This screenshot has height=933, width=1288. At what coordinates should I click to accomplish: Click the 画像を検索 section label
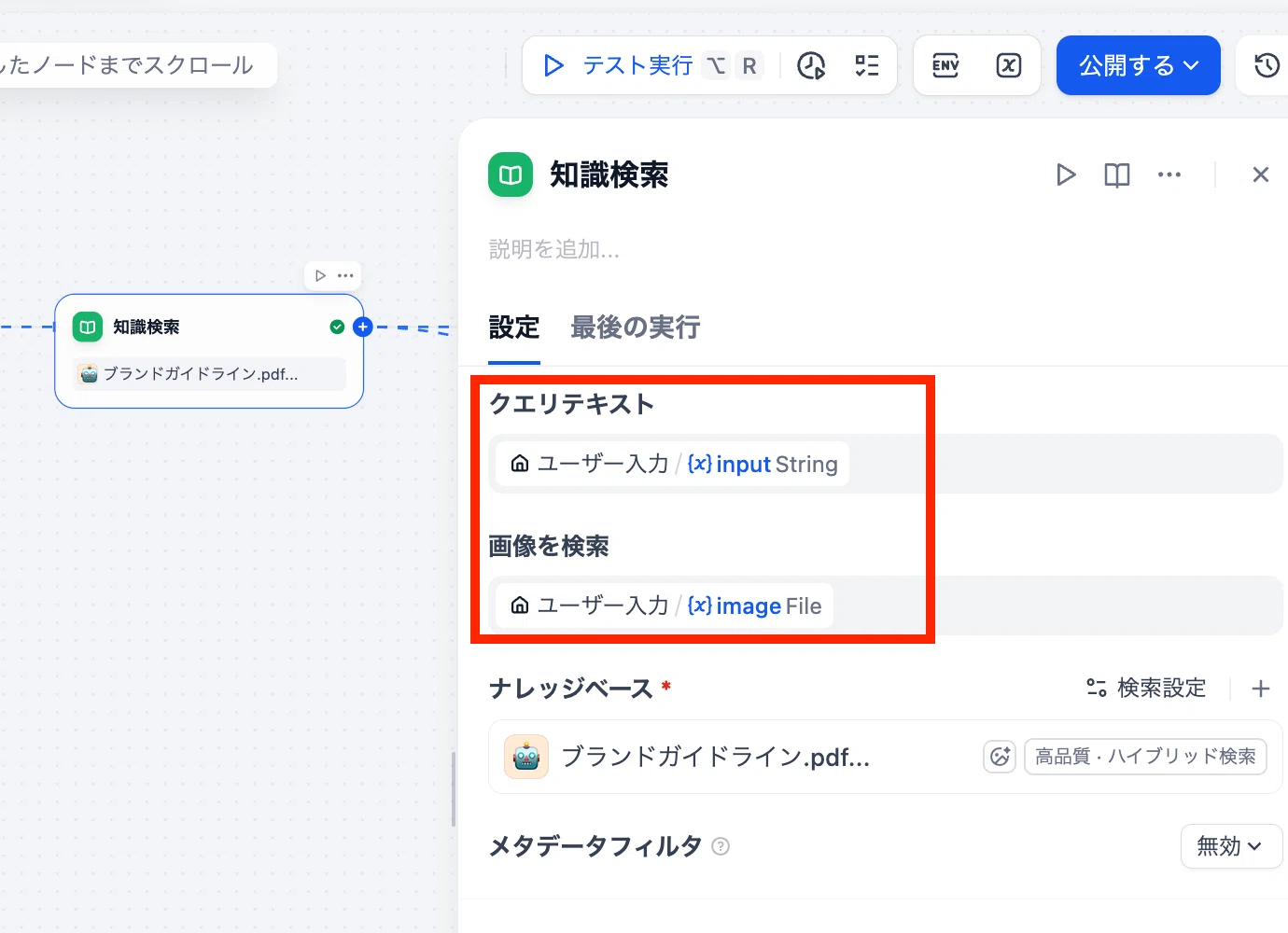[549, 546]
